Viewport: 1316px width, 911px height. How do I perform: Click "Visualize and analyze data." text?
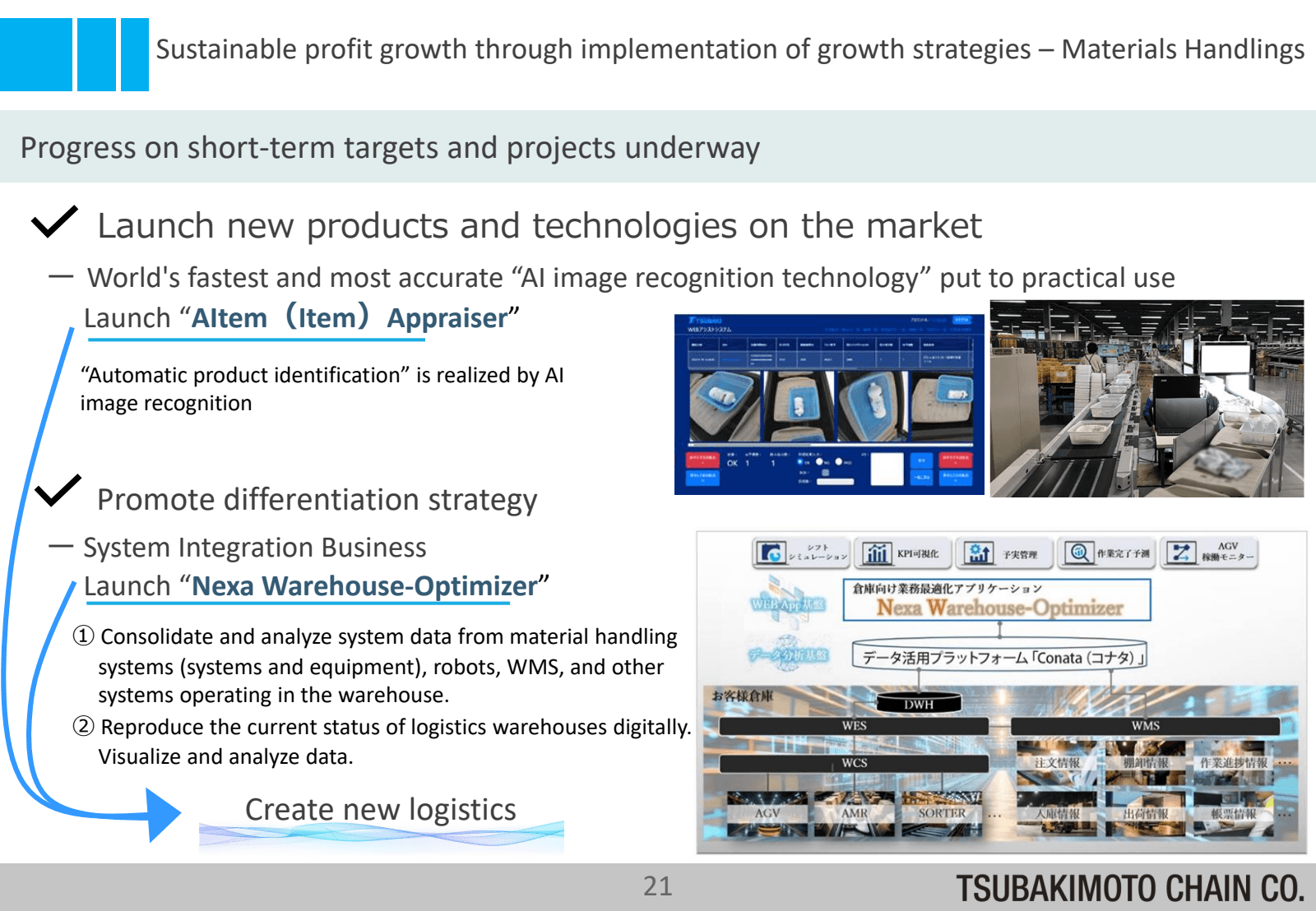225,756
